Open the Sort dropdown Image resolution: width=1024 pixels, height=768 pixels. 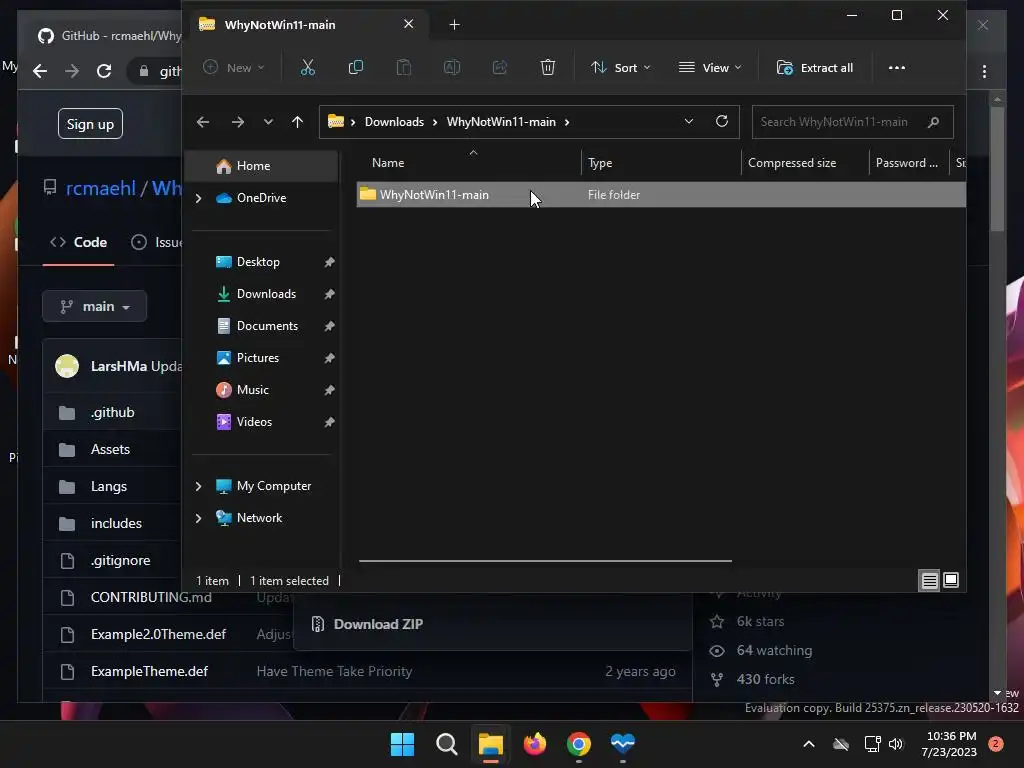(x=620, y=68)
